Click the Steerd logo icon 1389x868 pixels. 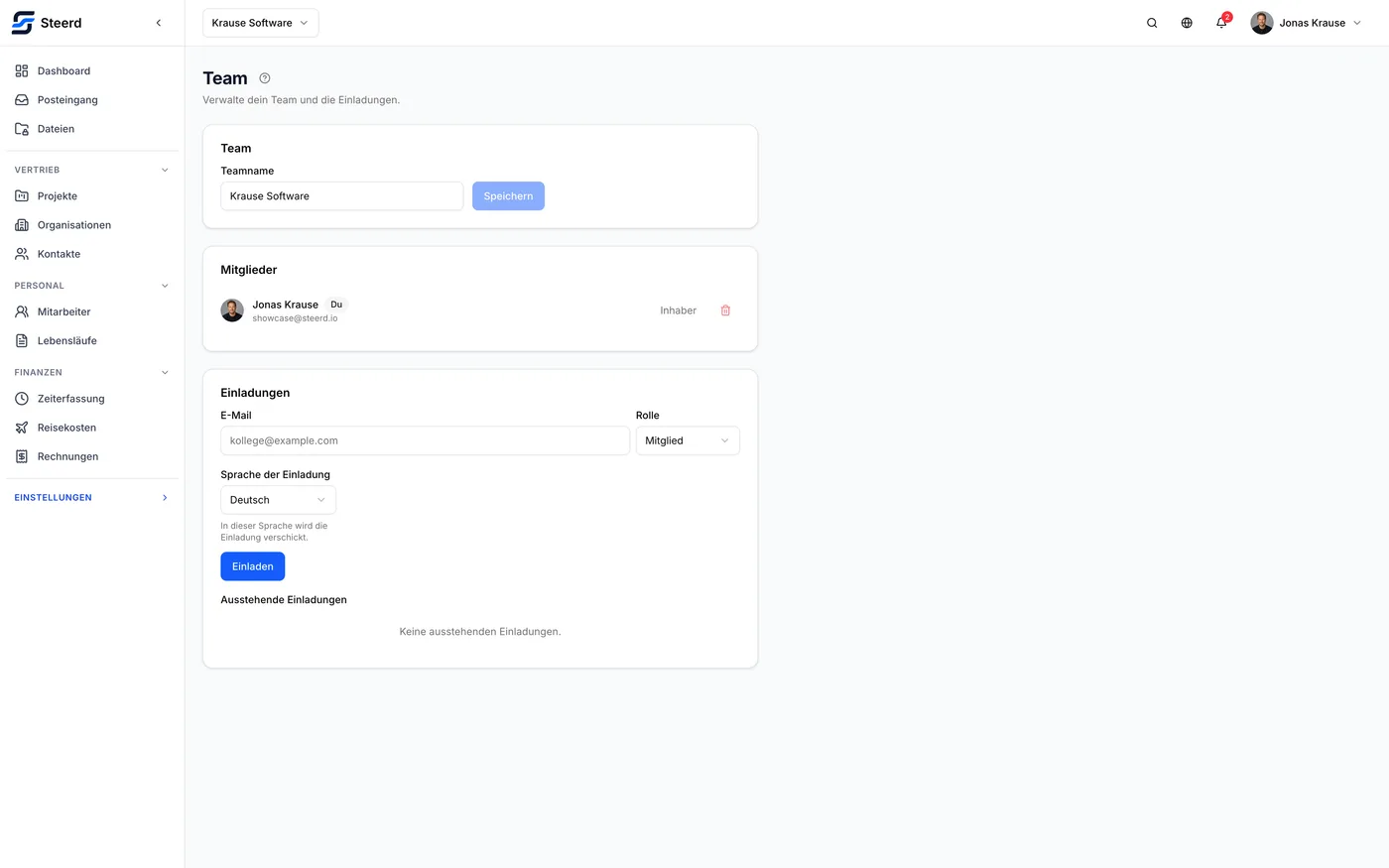point(23,23)
